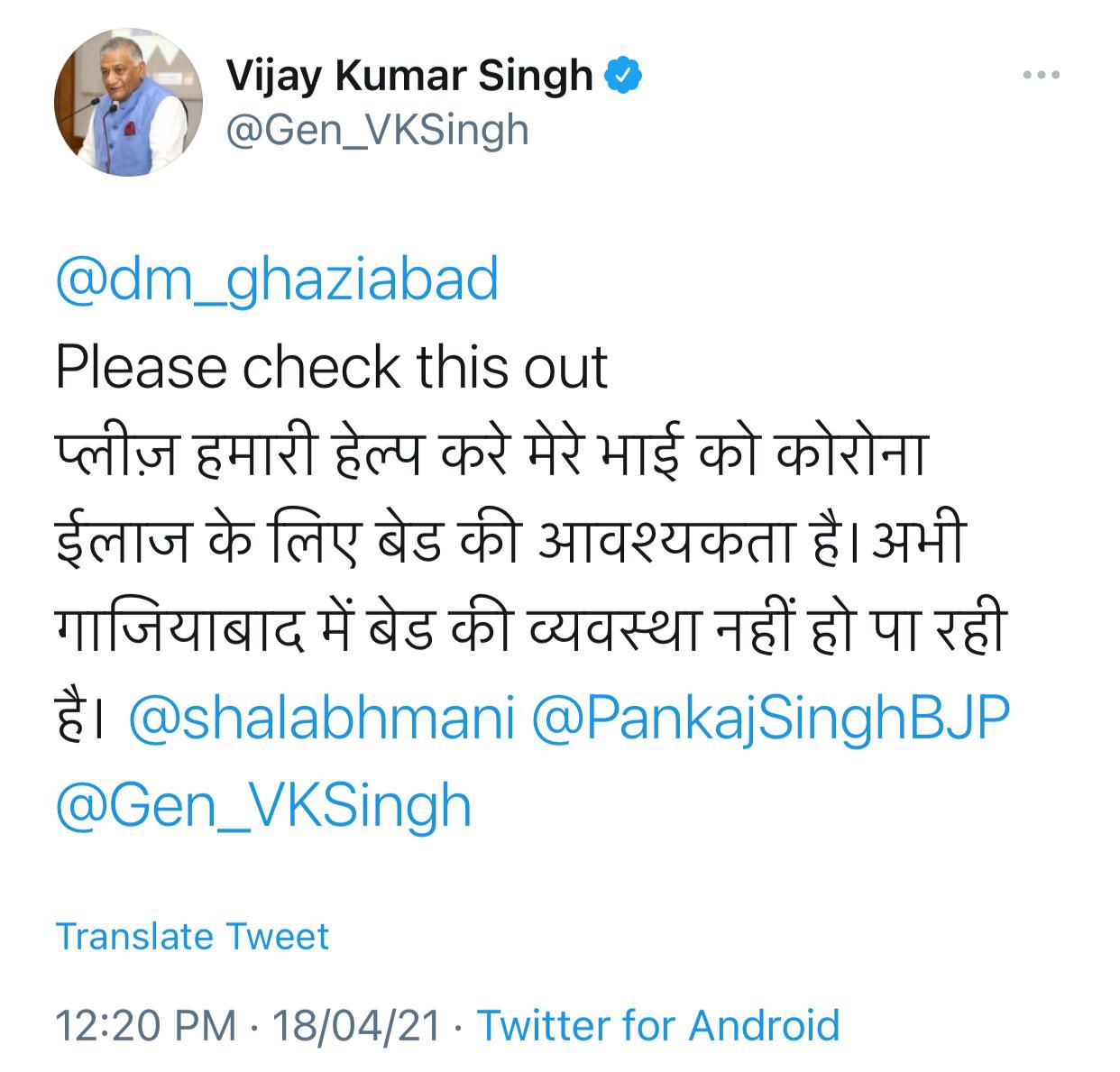
Task: Open the three-dot more options menu
Action: click(1042, 76)
